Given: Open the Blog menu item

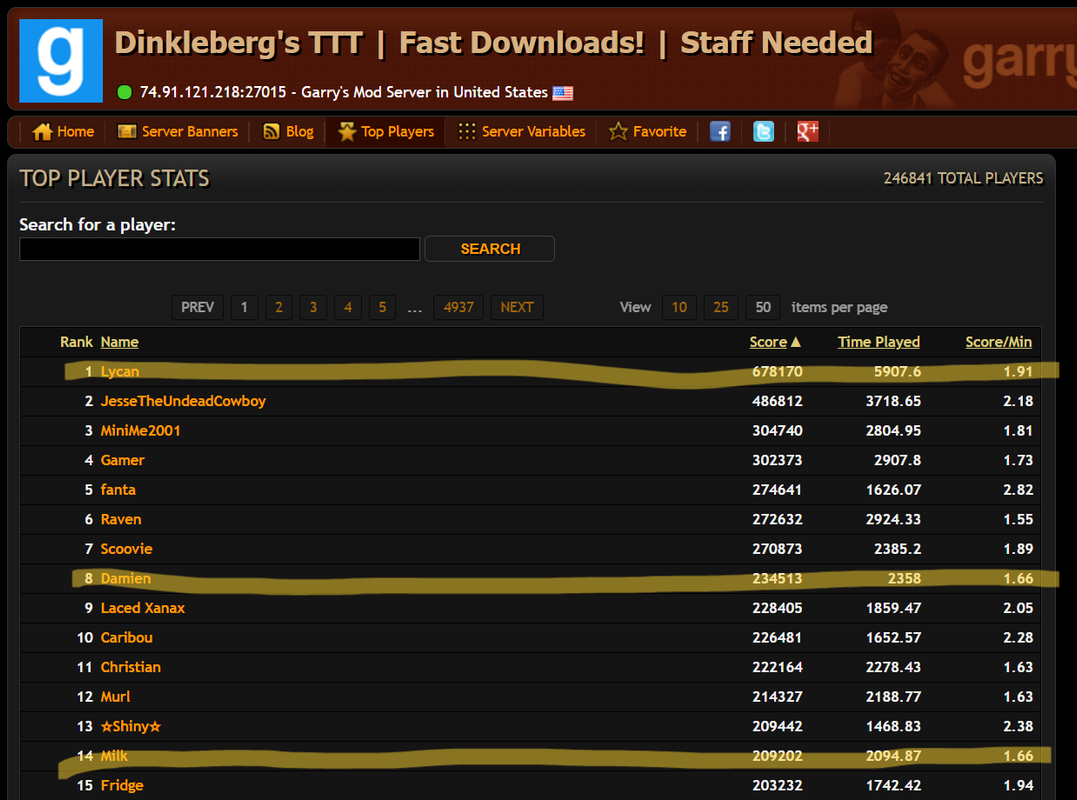Looking at the screenshot, I should click(x=299, y=131).
